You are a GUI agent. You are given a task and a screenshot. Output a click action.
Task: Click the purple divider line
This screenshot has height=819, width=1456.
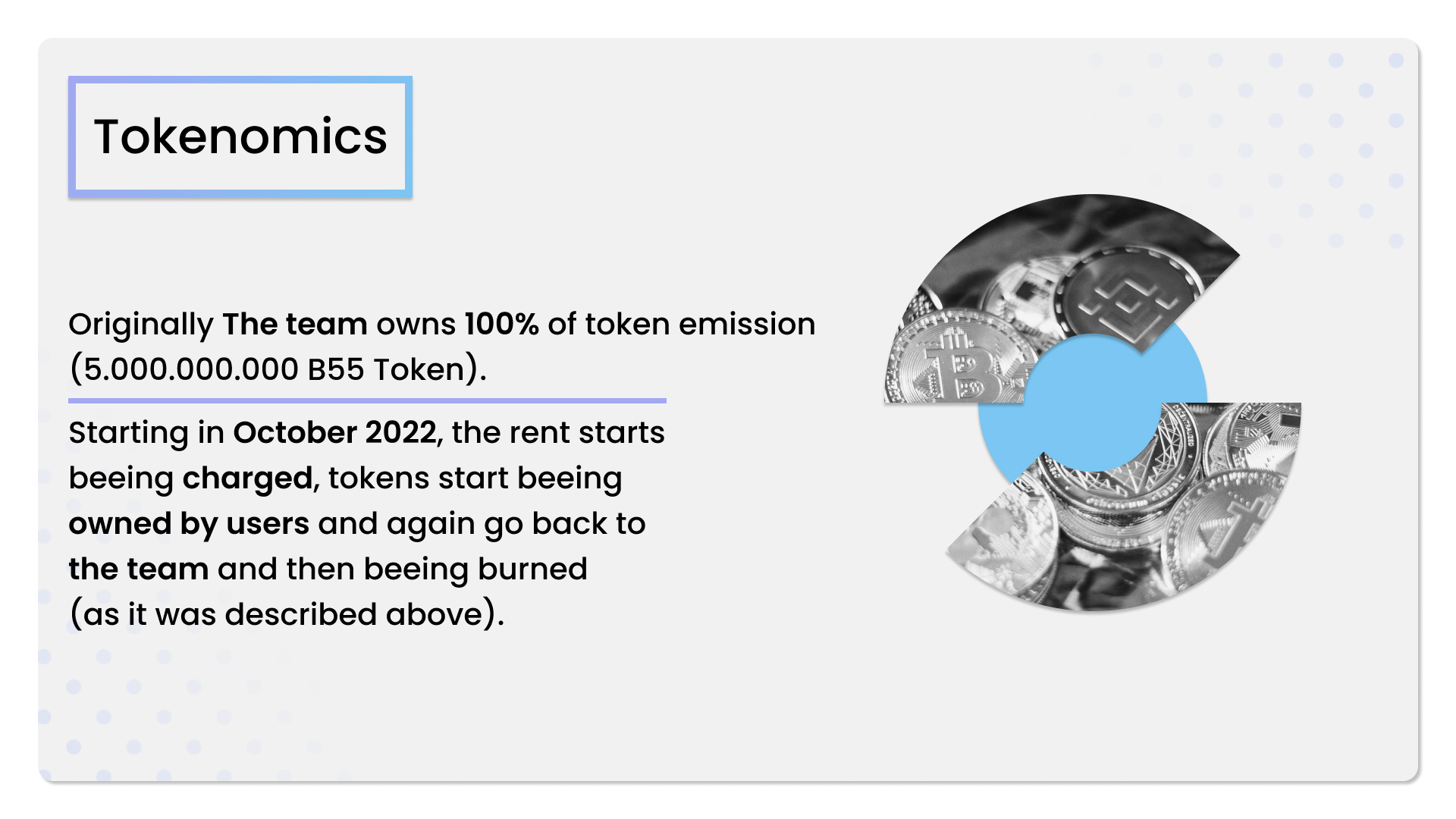[367, 400]
